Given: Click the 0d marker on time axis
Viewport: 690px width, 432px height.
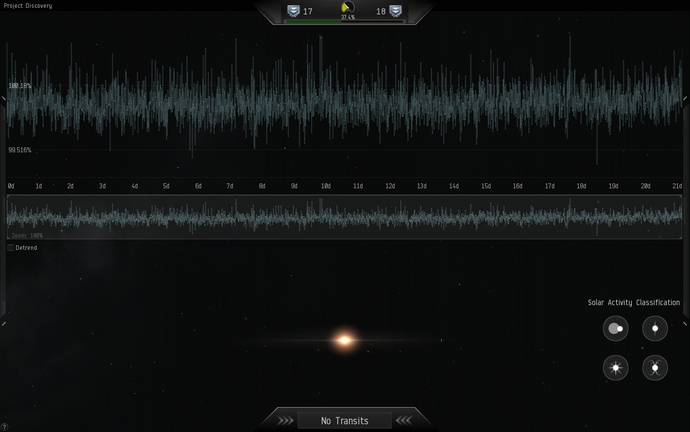Looking at the screenshot, I should (x=11, y=186).
